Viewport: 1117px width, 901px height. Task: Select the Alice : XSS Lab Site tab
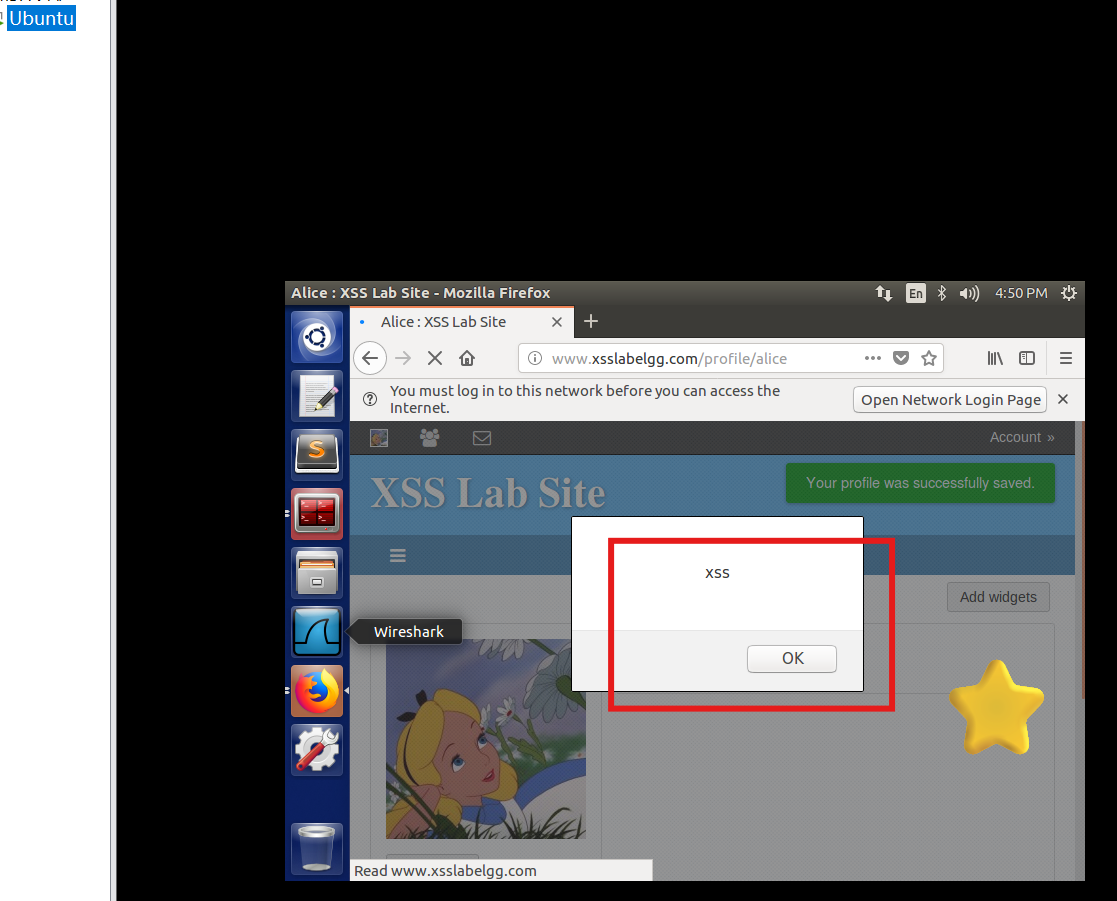[462, 322]
